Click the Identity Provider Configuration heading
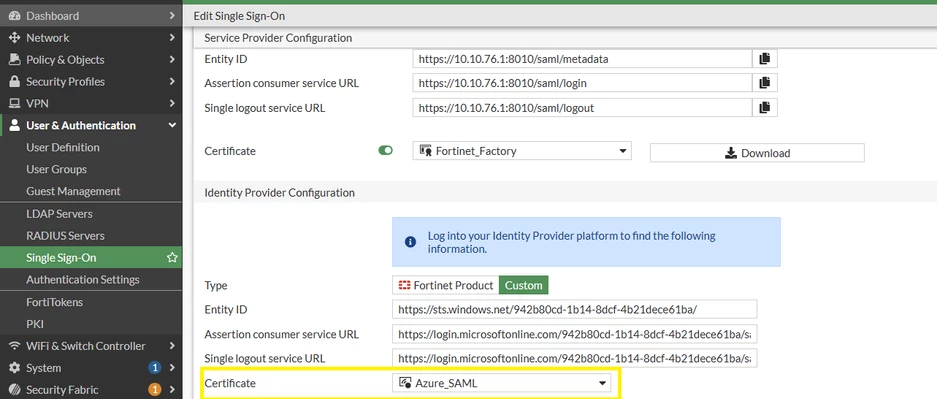 pos(280,193)
